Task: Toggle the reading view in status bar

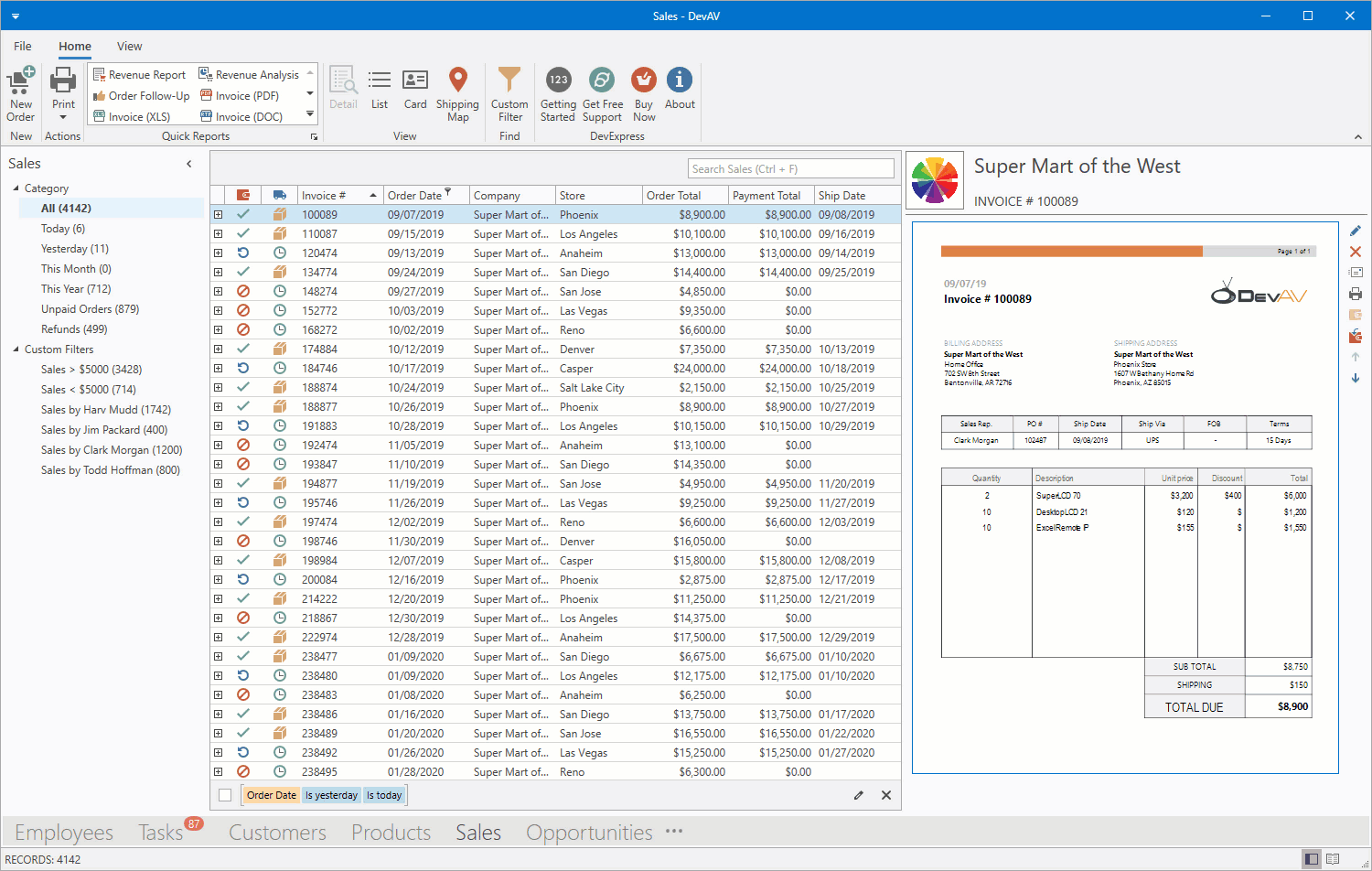Action: click(1333, 859)
